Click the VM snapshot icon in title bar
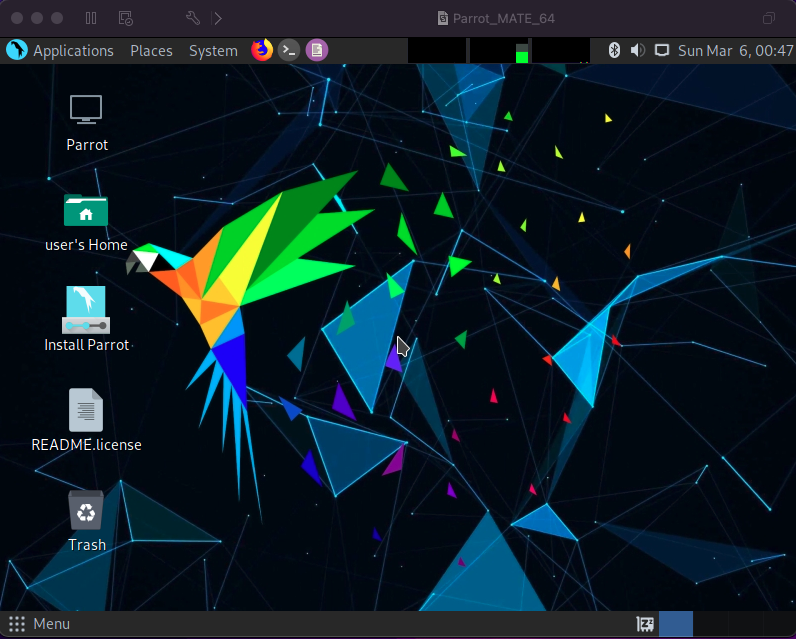Viewport: 796px width, 639px height. pos(125,18)
